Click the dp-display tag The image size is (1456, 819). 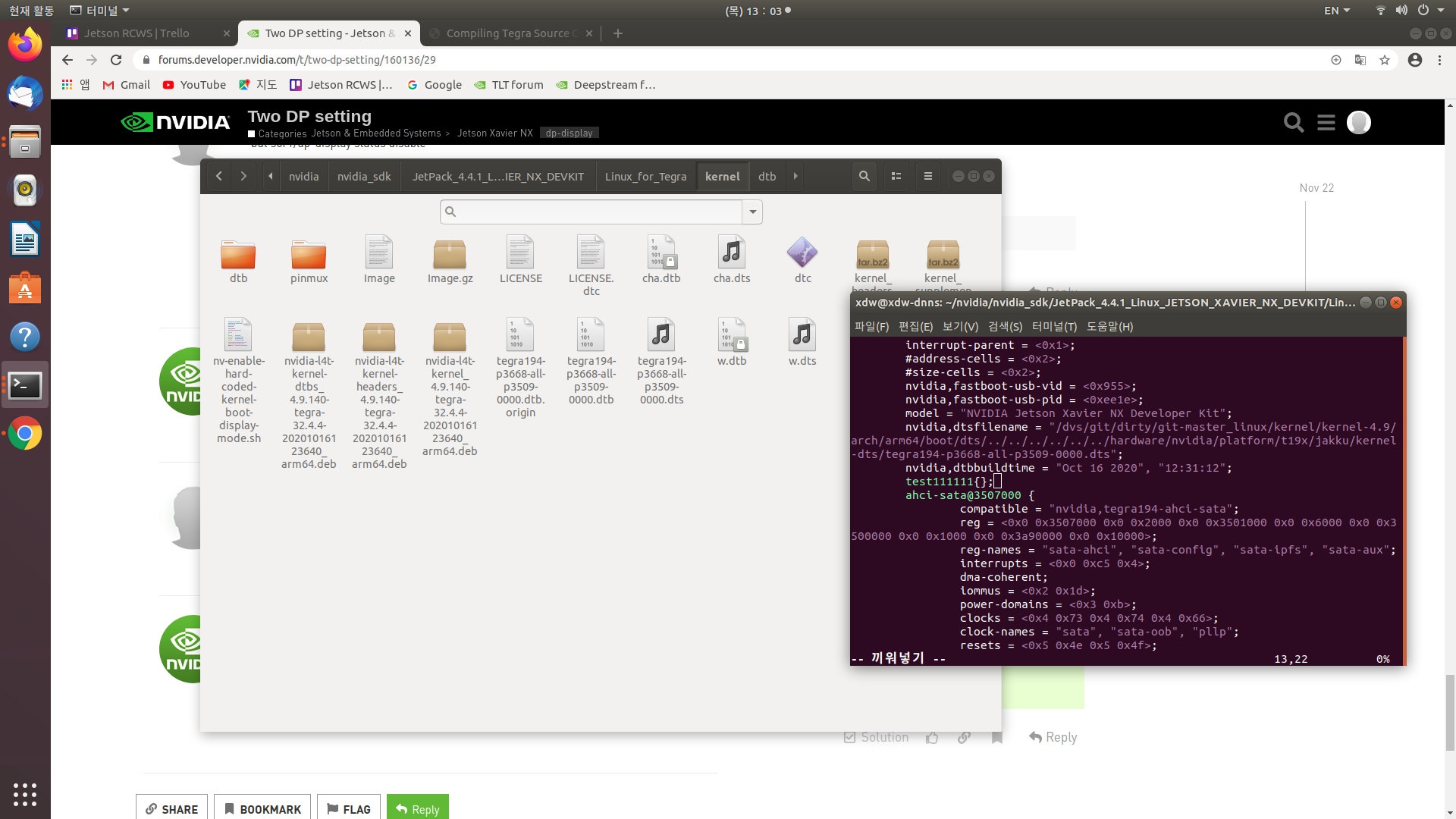(x=569, y=133)
